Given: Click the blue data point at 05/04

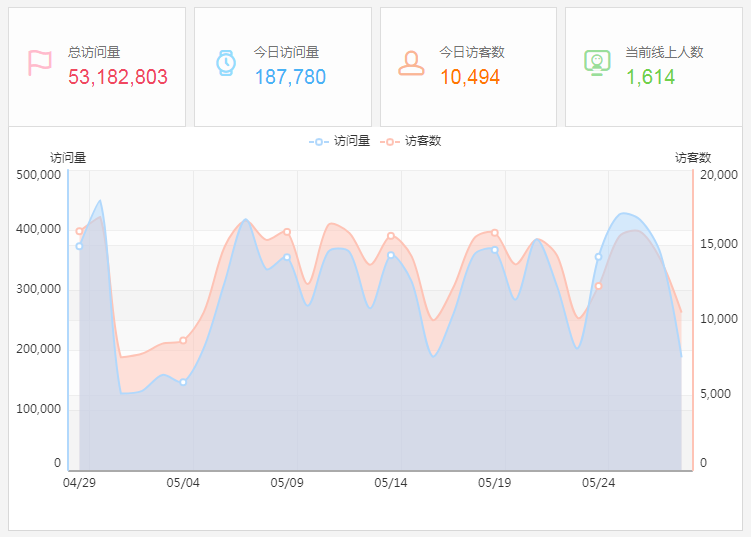Looking at the screenshot, I should (x=183, y=382).
